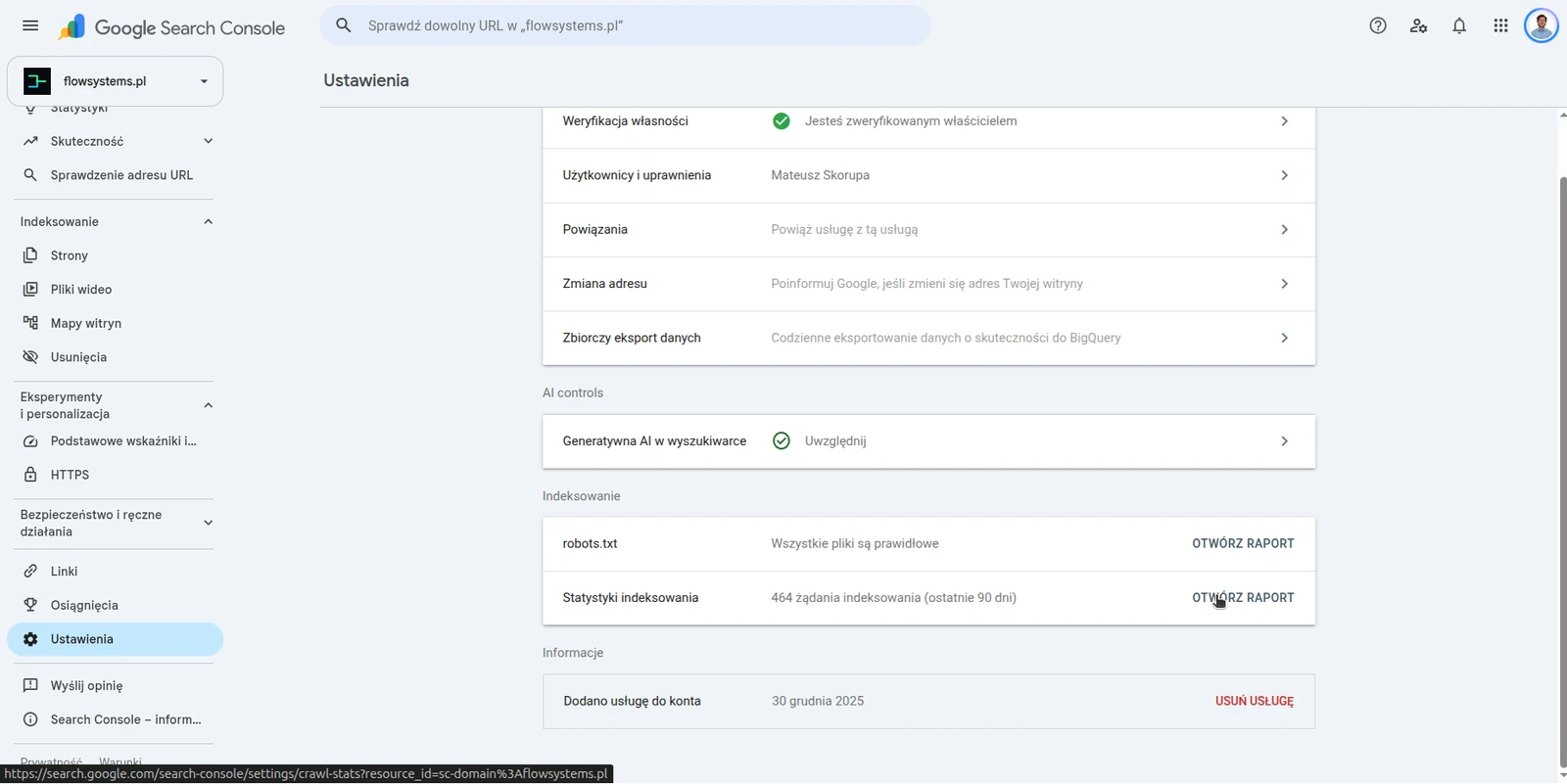This screenshot has height=784, width=1567.
Task: Click USUŃ USŁUGĘ button
Action: pos(1255,702)
